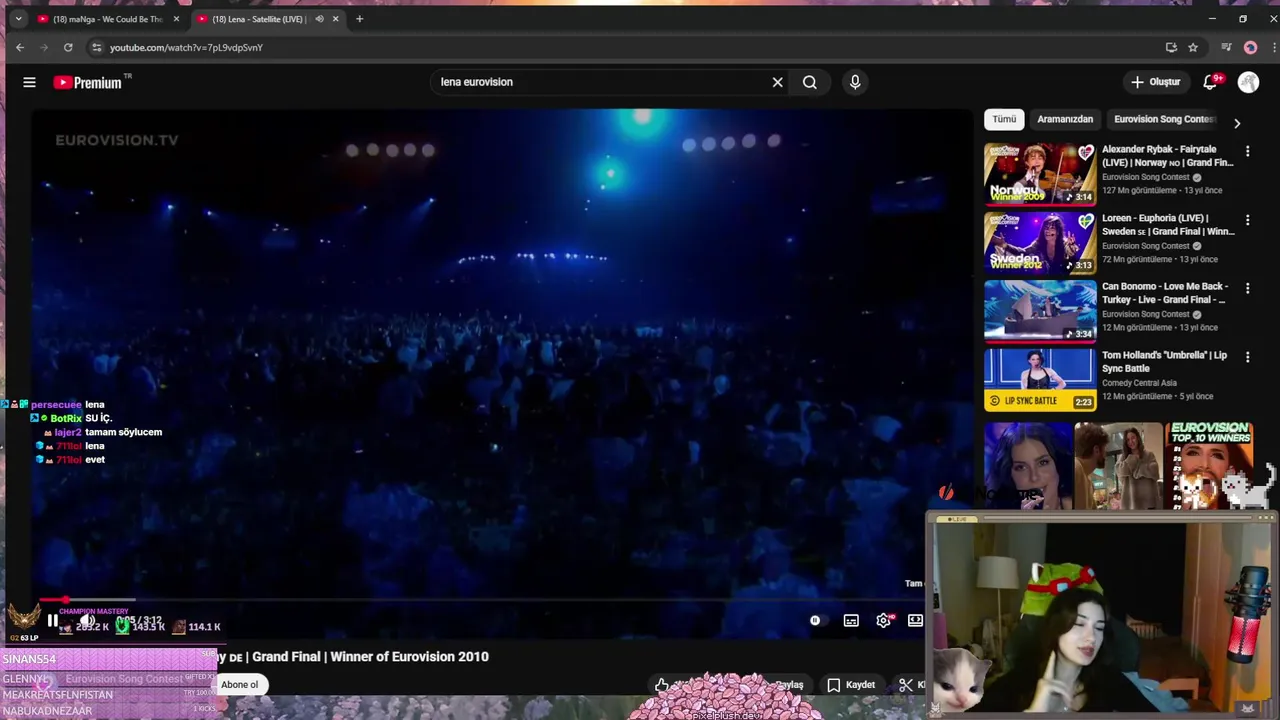Open the Loreen Euphoria Sweden thumbnail
Image resolution: width=1280 pixels, height=720 pixels.
[1040, 242]
